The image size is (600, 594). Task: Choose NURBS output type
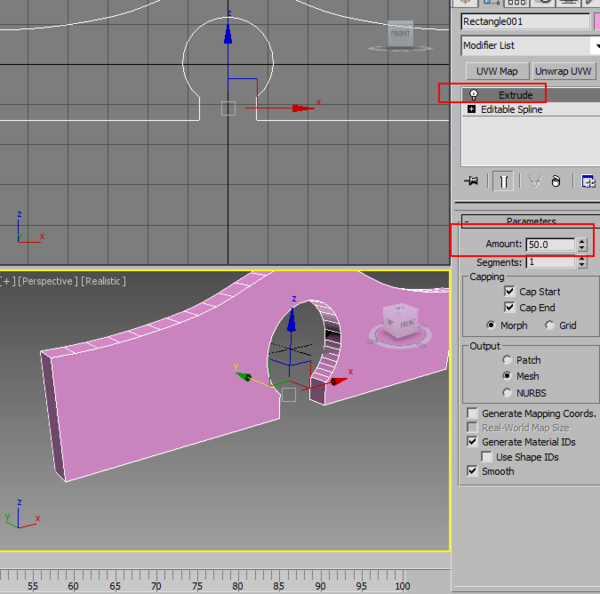(x=507, y=393)
